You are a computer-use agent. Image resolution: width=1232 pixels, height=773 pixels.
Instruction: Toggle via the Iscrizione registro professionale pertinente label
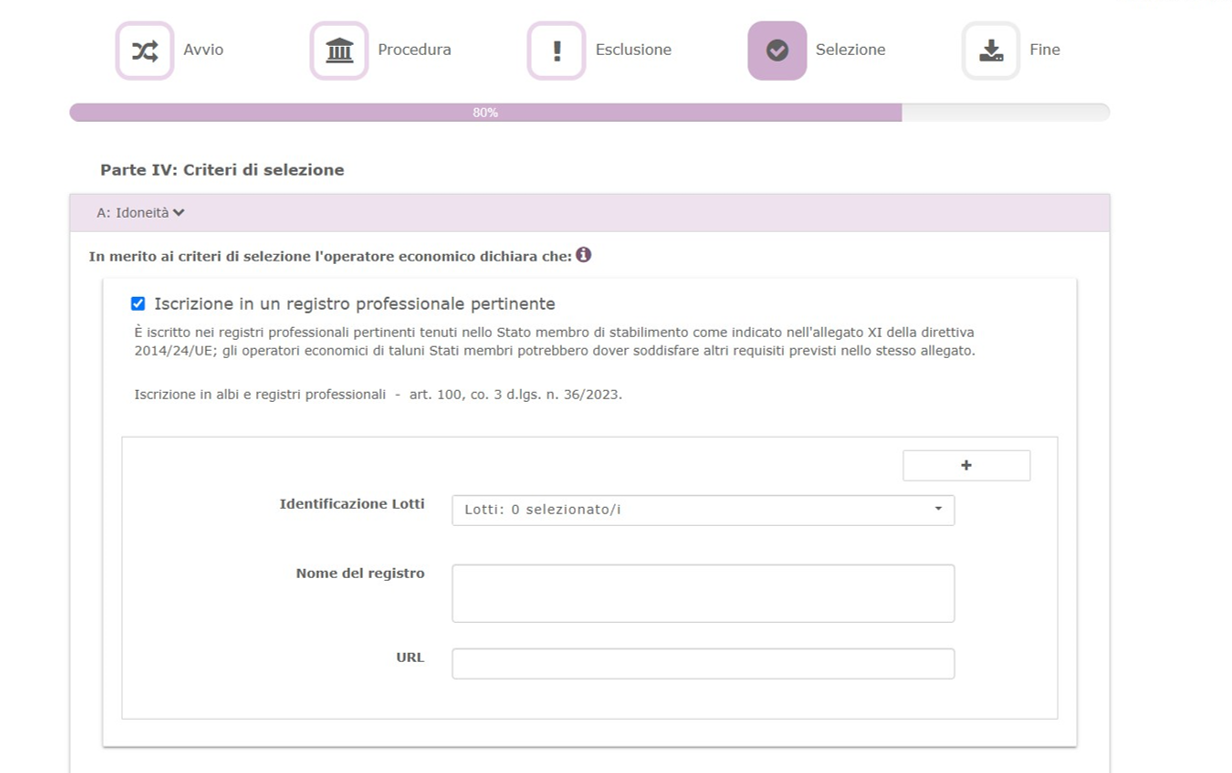point(354,304)
